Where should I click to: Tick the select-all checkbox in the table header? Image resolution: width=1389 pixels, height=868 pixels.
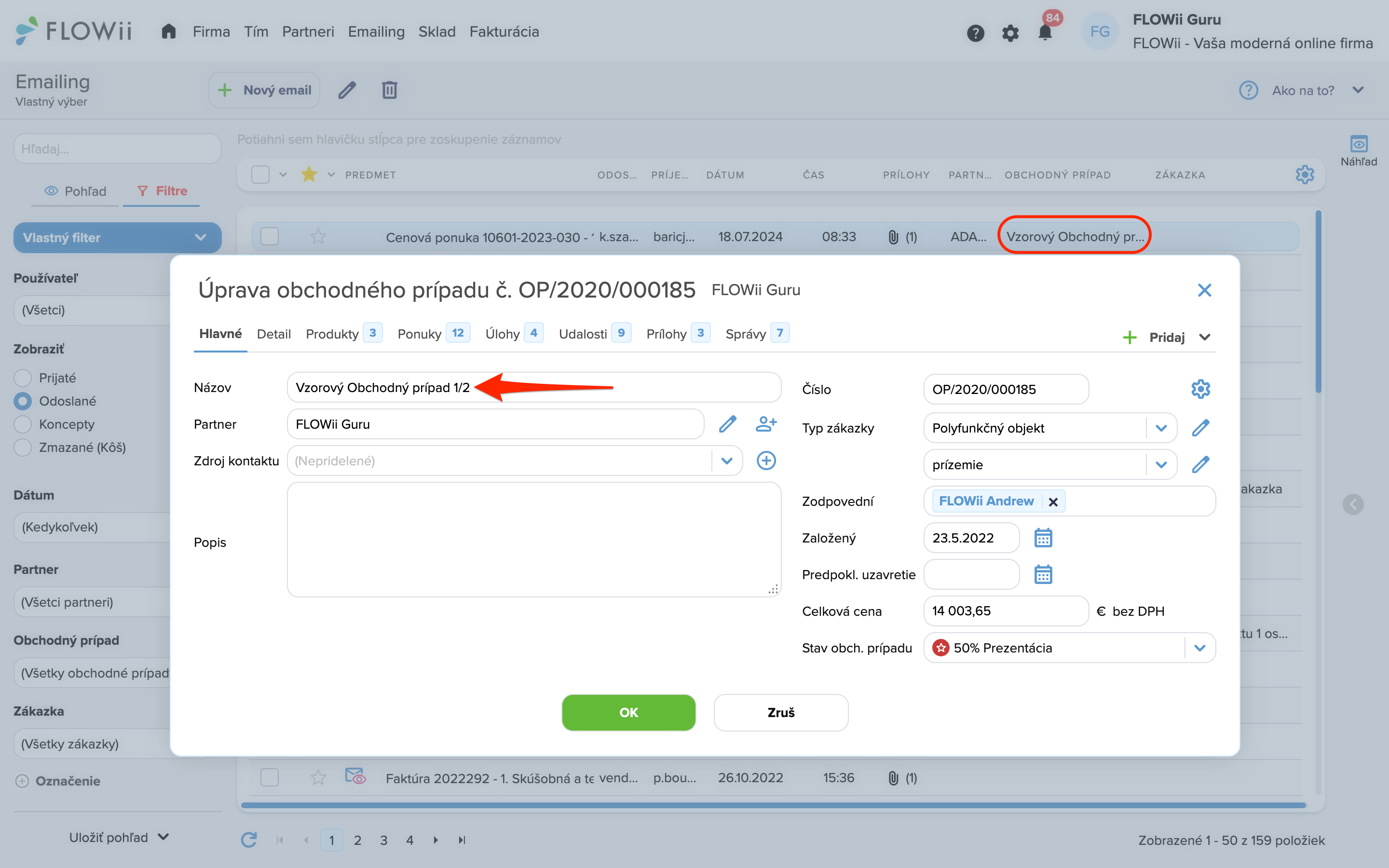(260, 175)
